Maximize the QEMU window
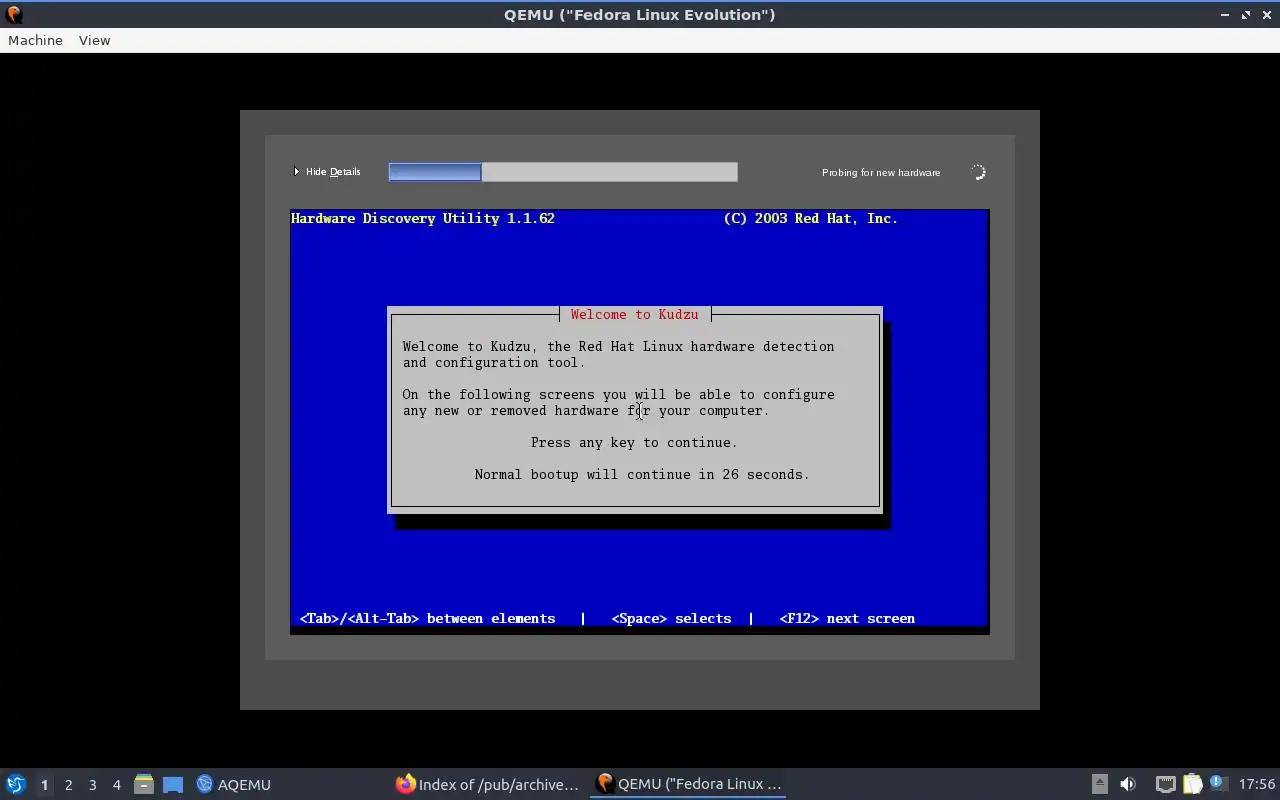This screenshot has height=800, width=1280. pyautogui.click(x=1246, y=14)
